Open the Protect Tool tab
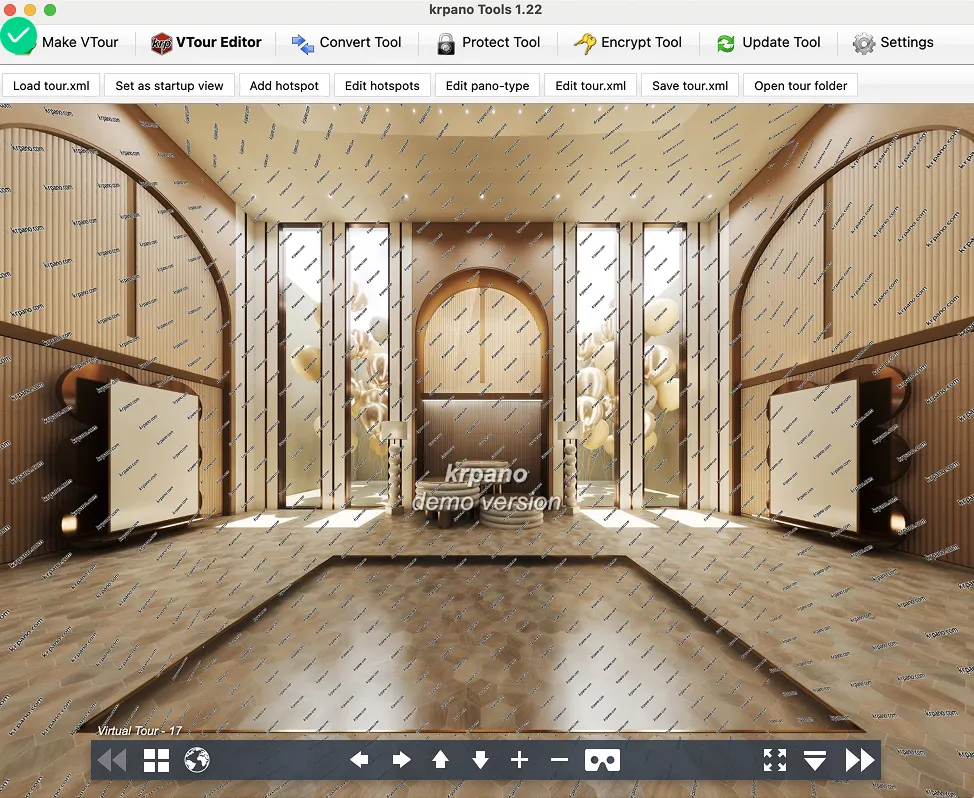Image resolution: width=974 pixels, height=798 pixels. [x=488, y=42]
